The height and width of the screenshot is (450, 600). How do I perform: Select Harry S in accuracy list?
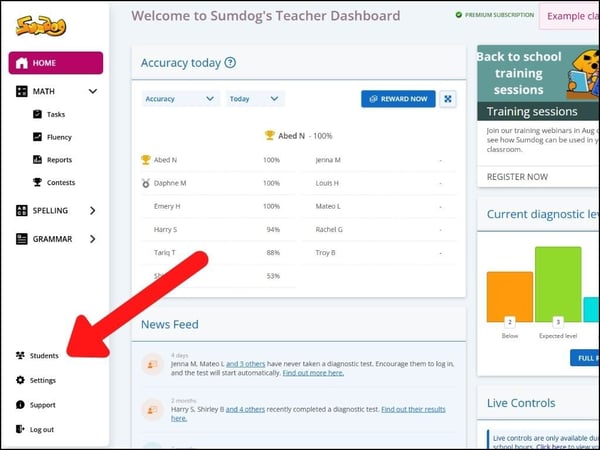(x=165, y=230)
